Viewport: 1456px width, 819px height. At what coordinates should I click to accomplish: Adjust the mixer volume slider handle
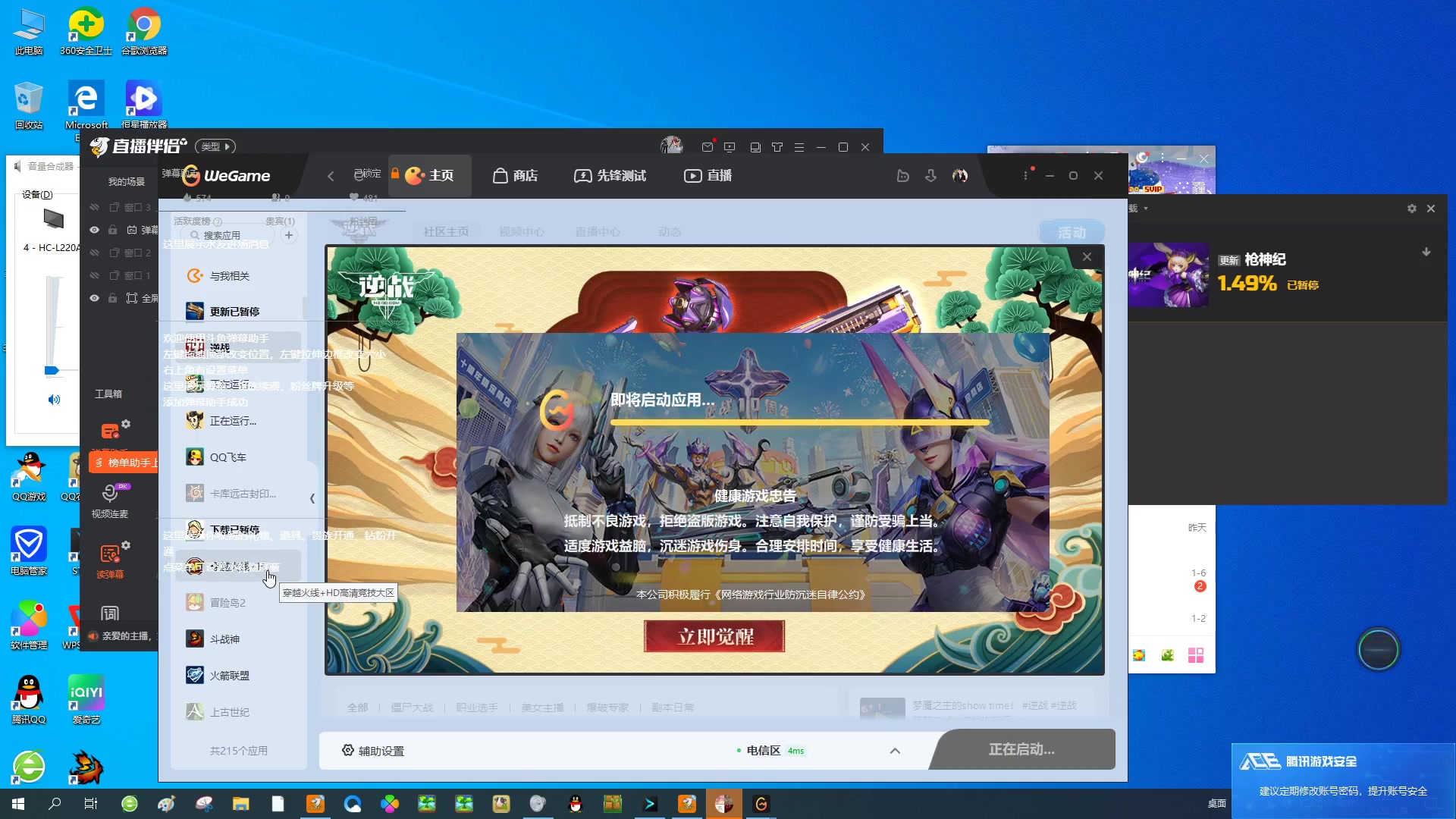click(x=52, y=371)
